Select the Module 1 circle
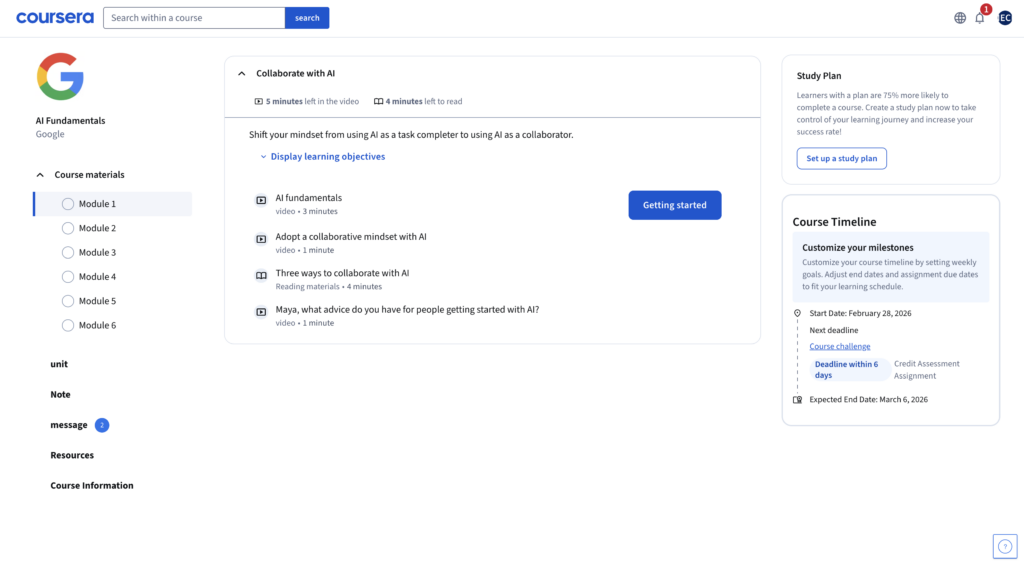 (x=68, y=204)
